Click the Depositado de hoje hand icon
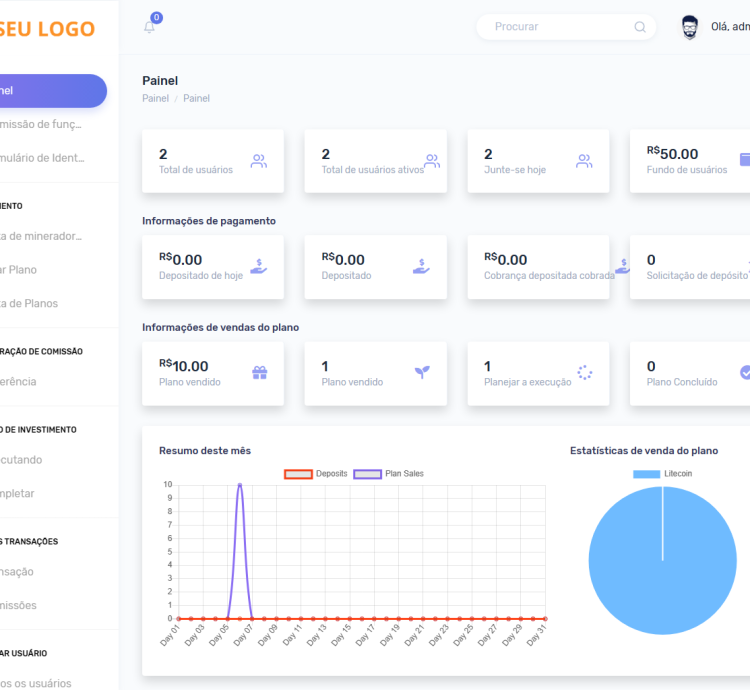 [x=259, y=267]
